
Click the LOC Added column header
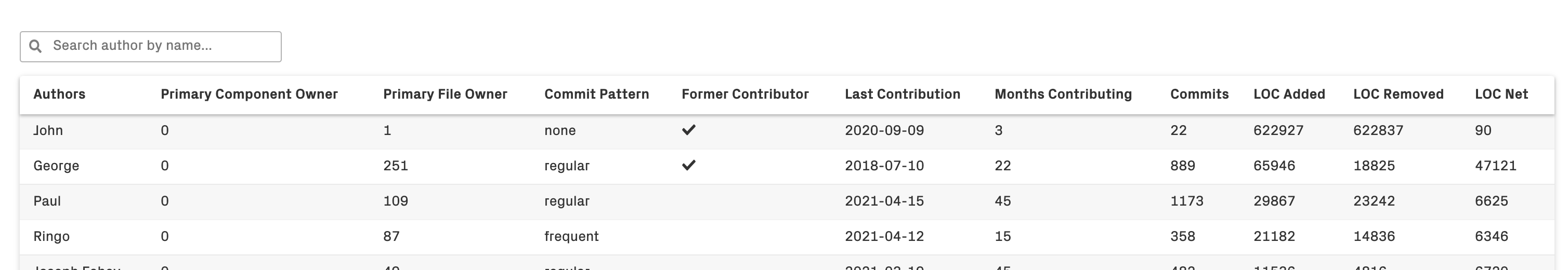pos(1289,95)
